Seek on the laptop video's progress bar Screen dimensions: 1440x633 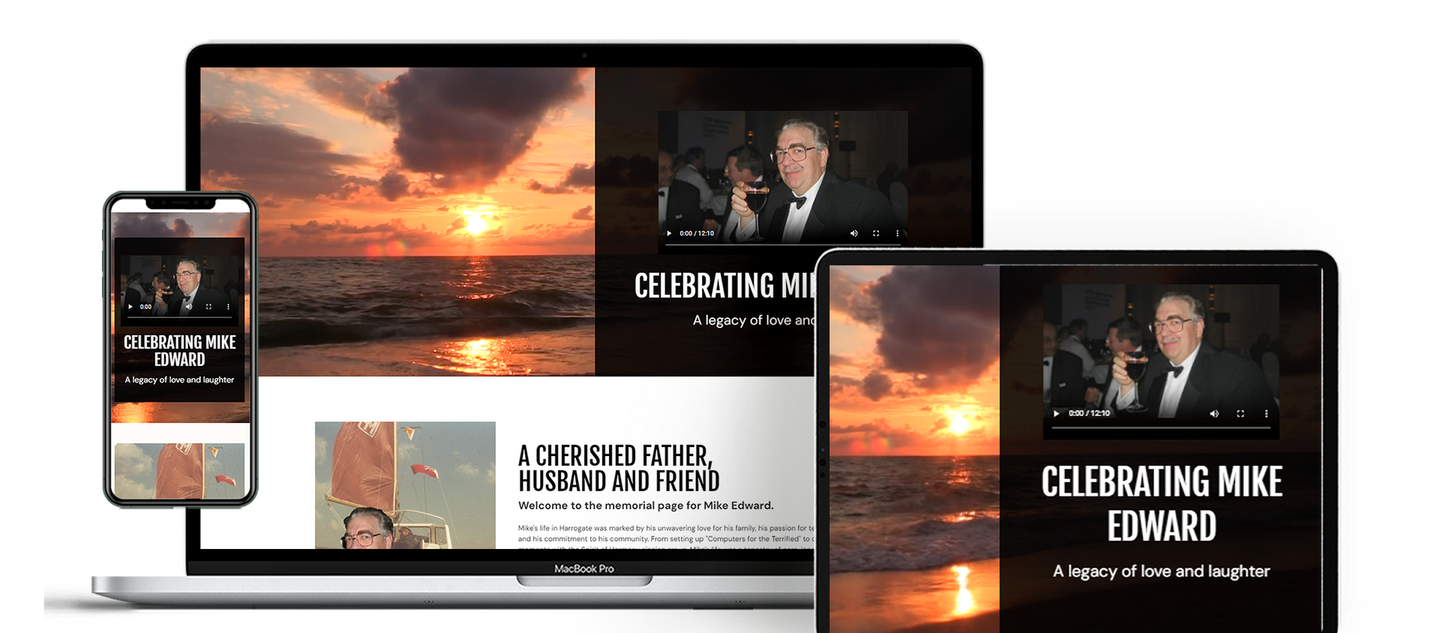coord(783,243)
